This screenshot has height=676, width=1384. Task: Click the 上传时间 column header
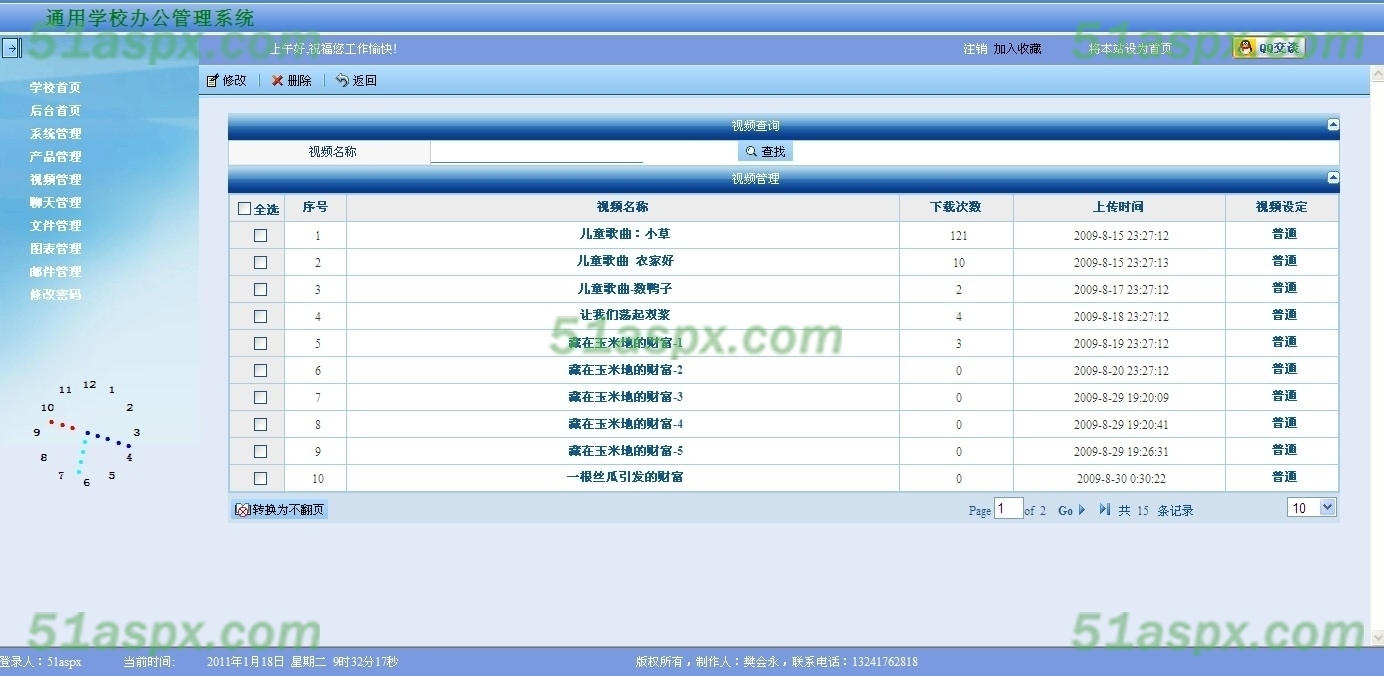point(1118,207)
